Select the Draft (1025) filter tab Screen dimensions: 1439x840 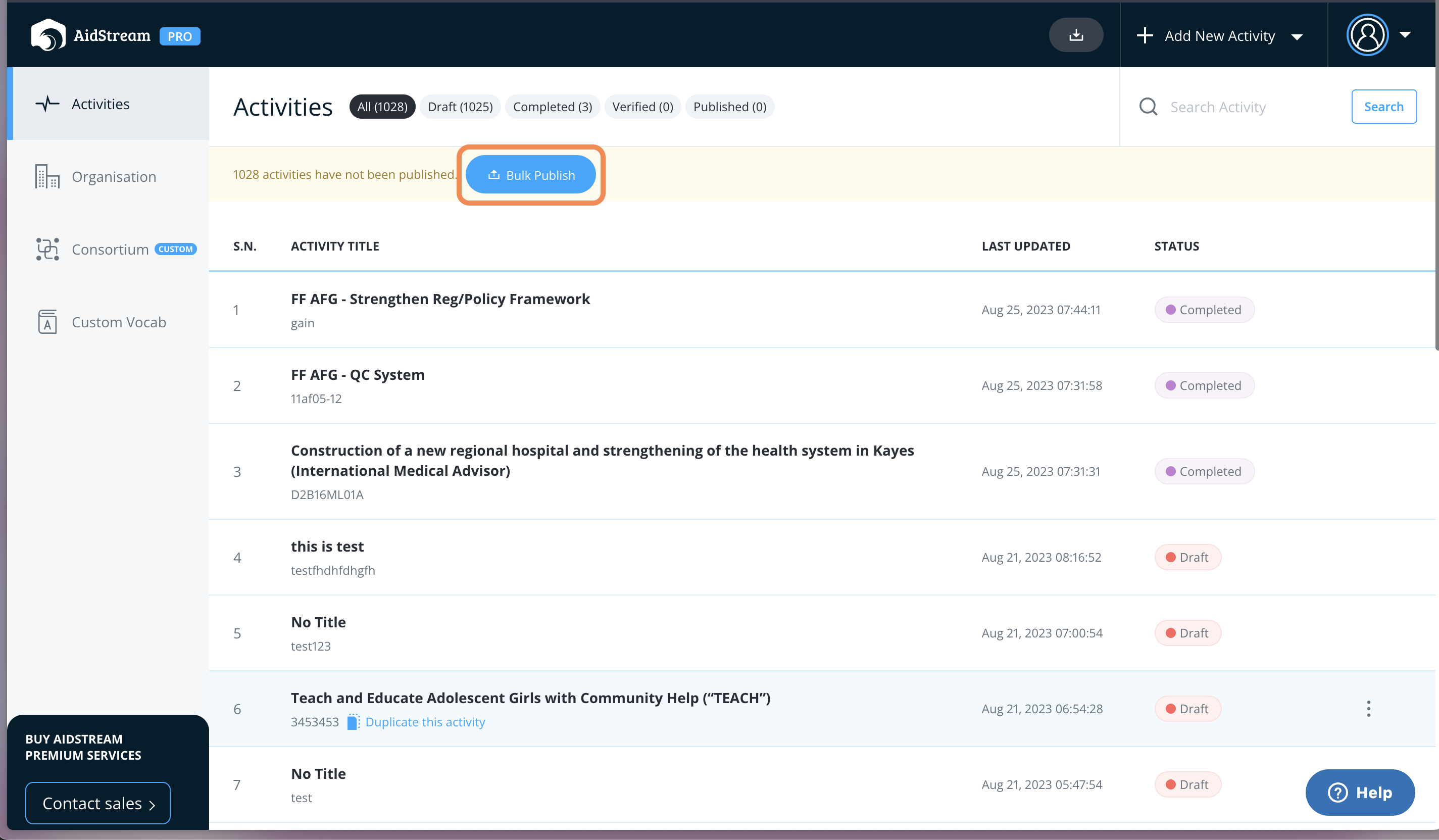coord(460,107)
